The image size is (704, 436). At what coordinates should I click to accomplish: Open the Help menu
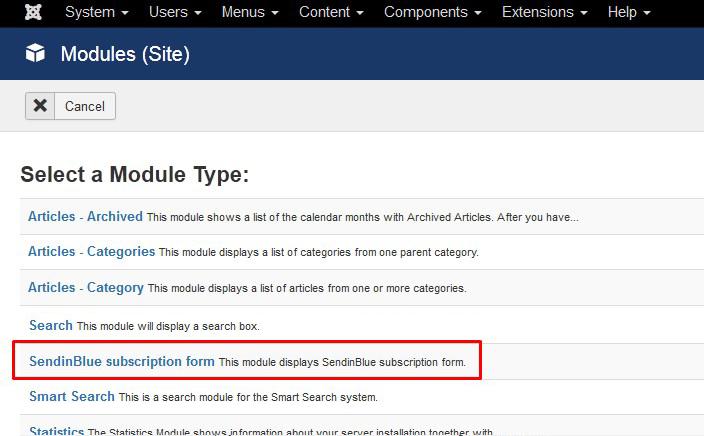(629, 13)
